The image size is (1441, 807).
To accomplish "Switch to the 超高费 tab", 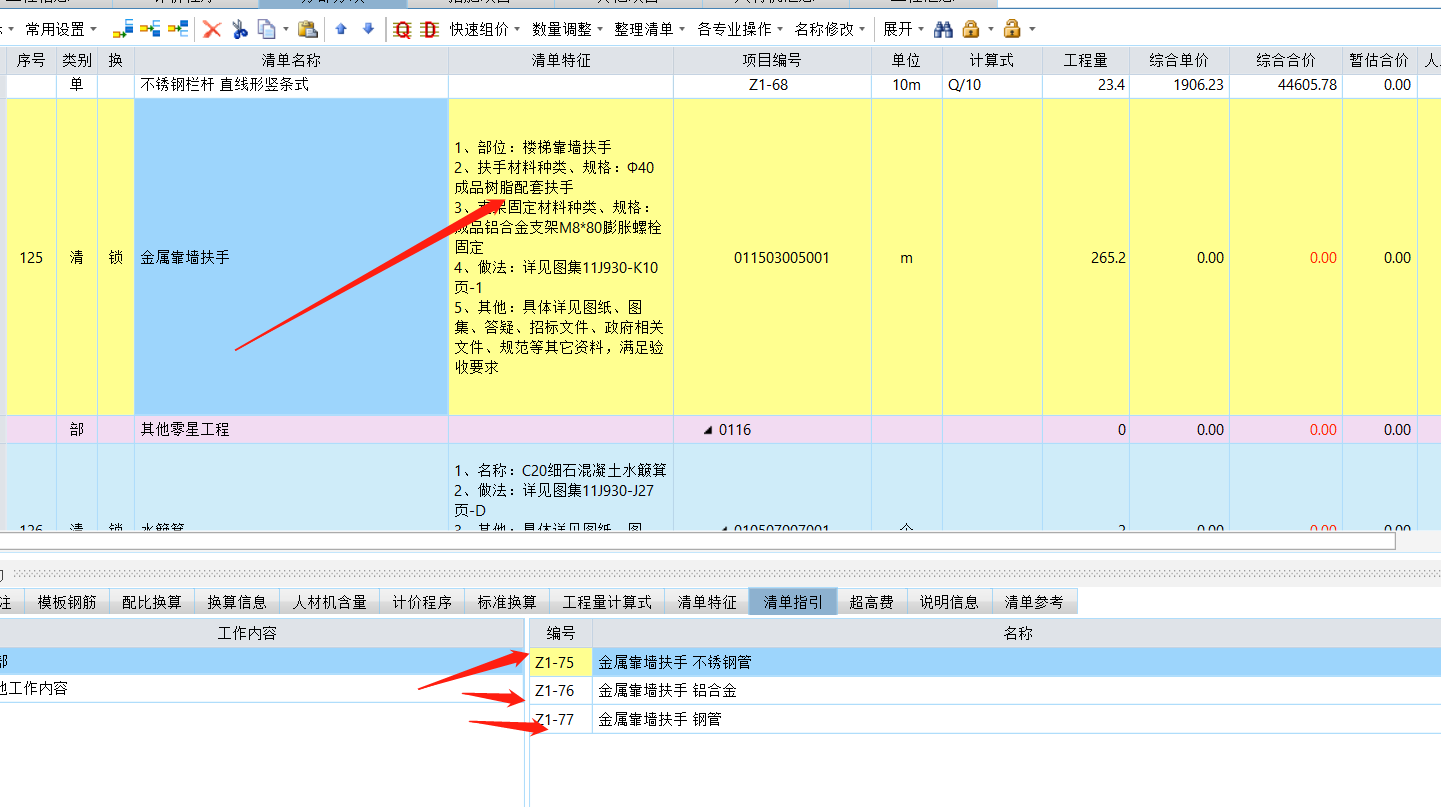I will coord(871,602).
